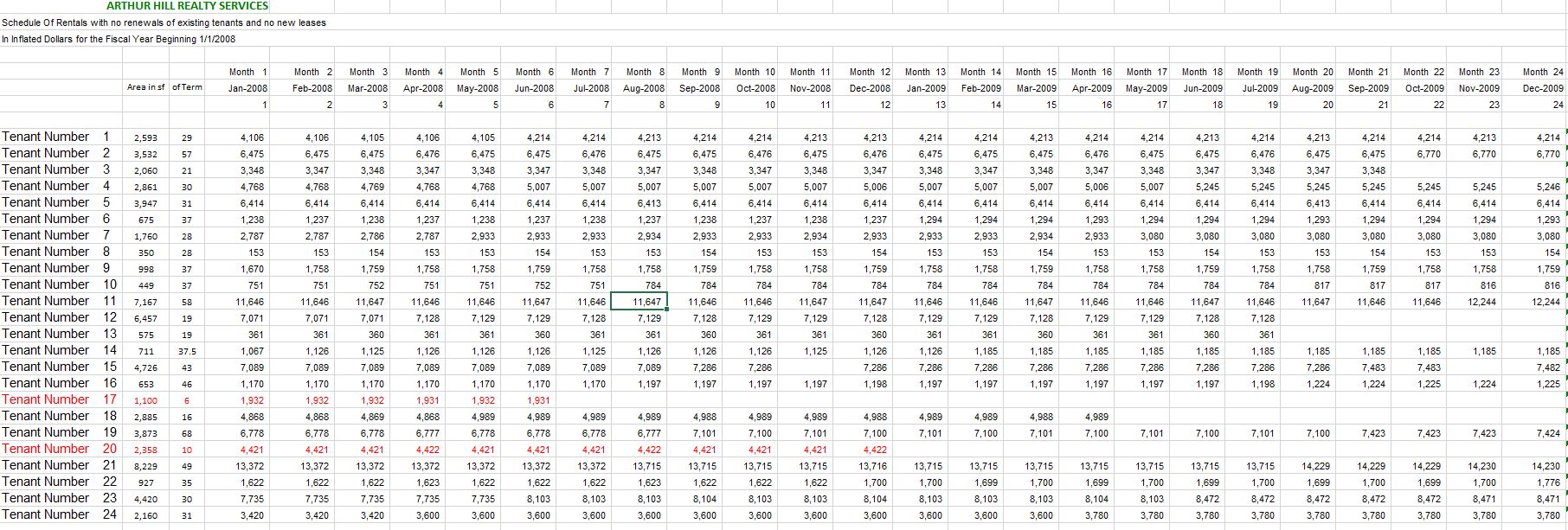
Task: Select the "Jan-2008" date header
Action: (x=248, y=88)
